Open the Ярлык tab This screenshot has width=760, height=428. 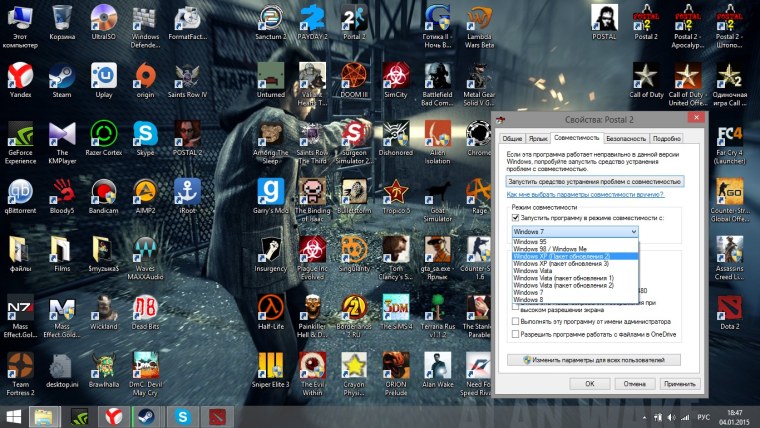(x=538, y=138)
